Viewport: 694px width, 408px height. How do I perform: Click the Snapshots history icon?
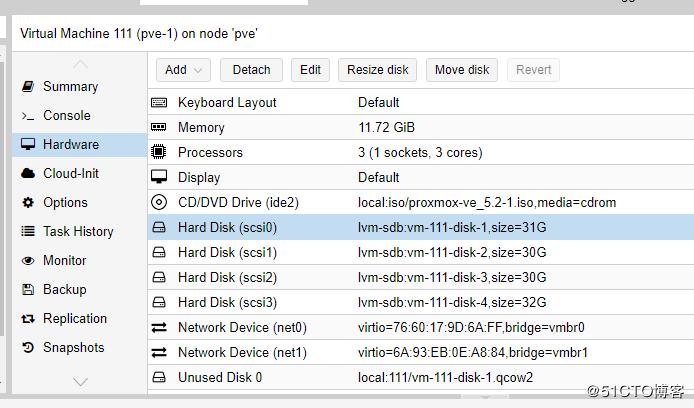(28, 347)
